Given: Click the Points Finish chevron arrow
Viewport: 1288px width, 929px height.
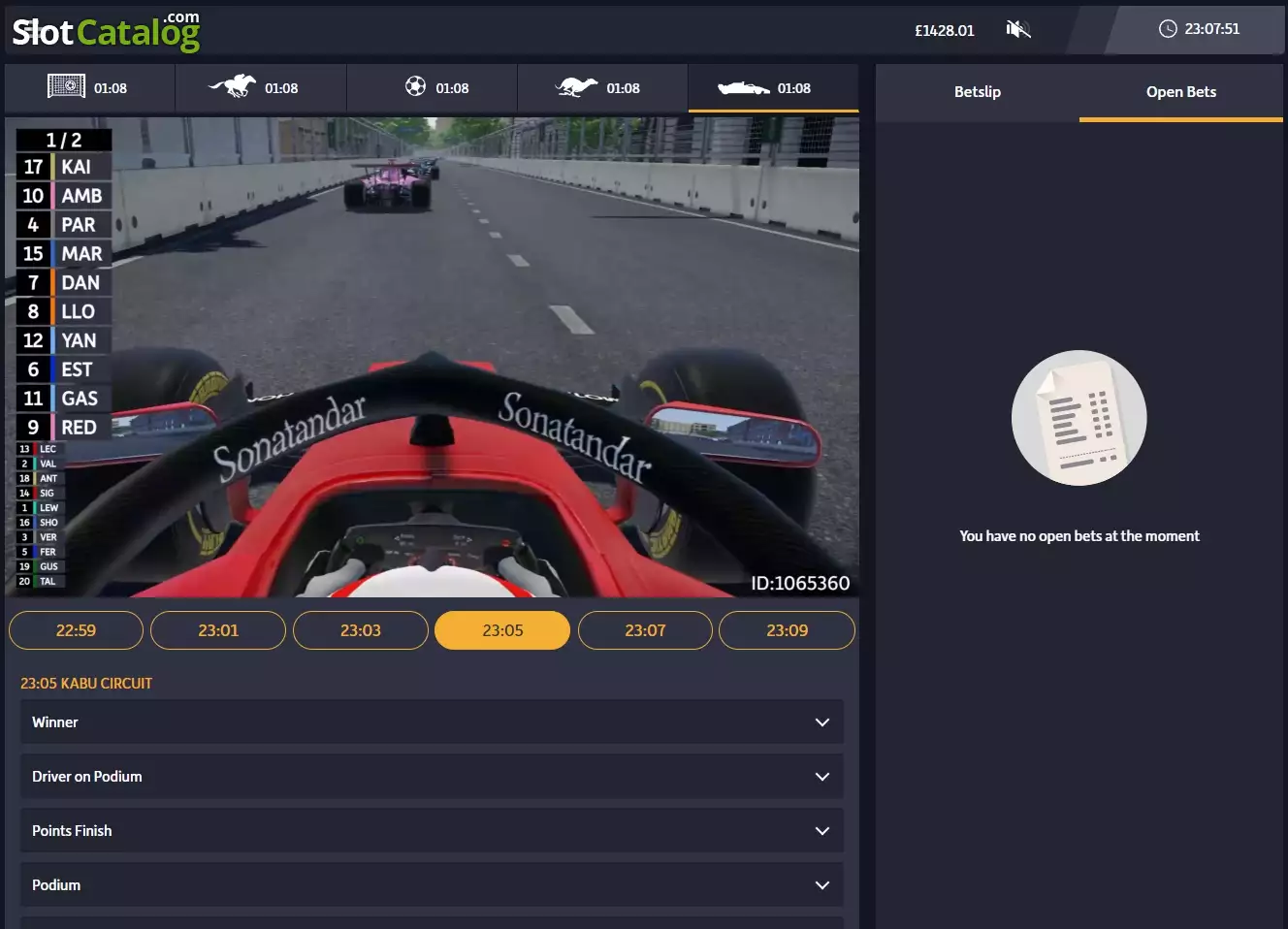Looking at the screenshot, I should pyautogui.click(x=822, y=831).
